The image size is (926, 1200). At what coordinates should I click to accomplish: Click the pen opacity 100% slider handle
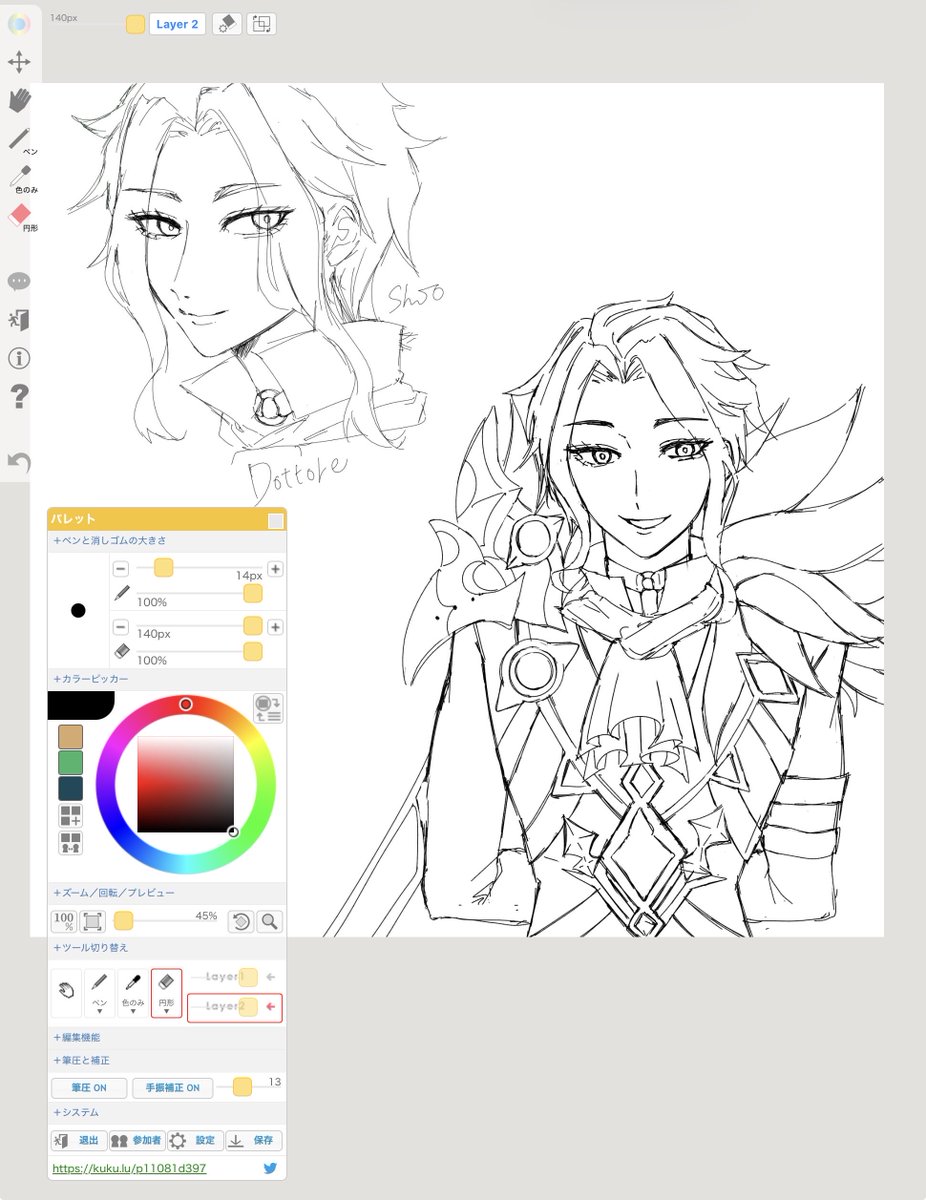(x=253, y=594)
